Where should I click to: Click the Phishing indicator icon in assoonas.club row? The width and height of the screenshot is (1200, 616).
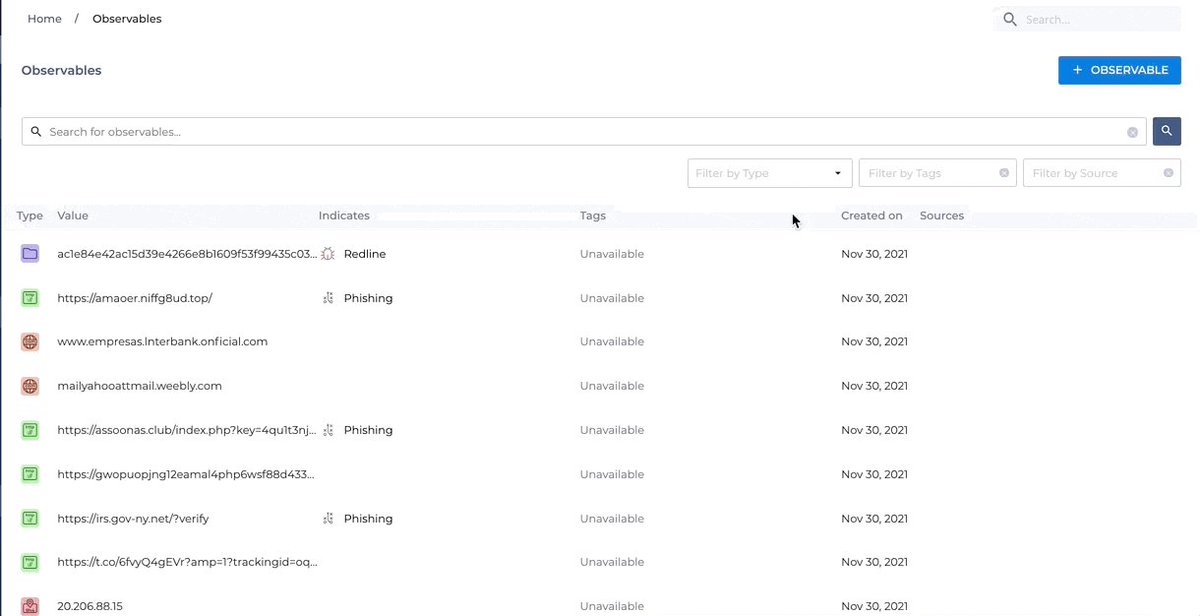coord(328,430)
